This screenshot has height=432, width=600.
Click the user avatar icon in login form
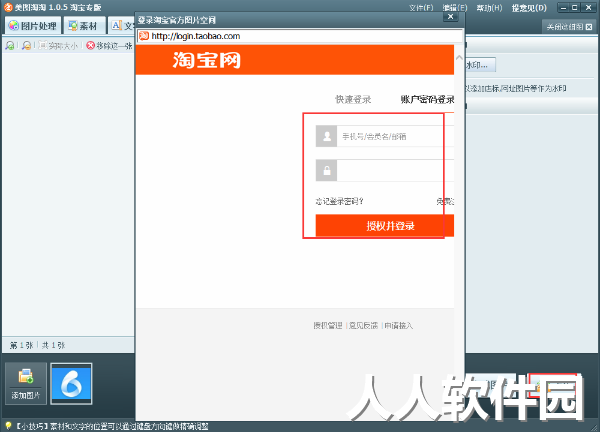(x=326, y=136)
